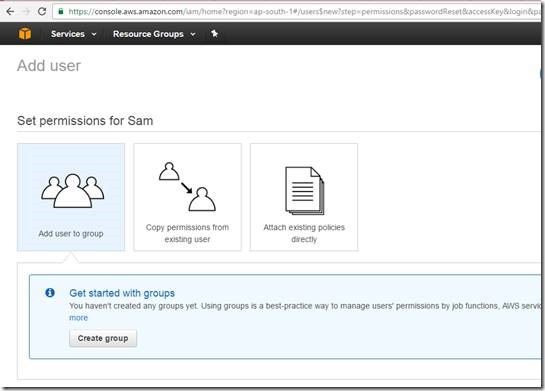Click the pin shortcut icon in navbar
Viewport: 545px width, 391px height.
tap(214, 34)
